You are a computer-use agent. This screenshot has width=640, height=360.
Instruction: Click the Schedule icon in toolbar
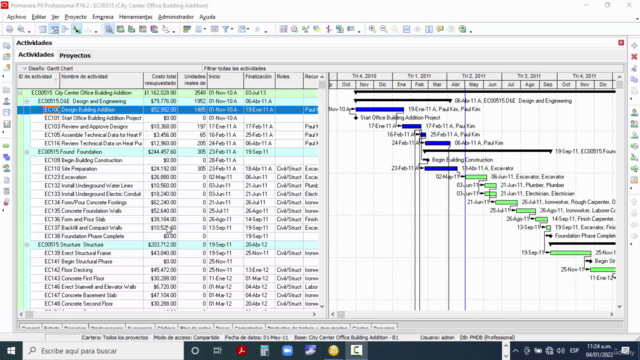[x=294, y=29]
